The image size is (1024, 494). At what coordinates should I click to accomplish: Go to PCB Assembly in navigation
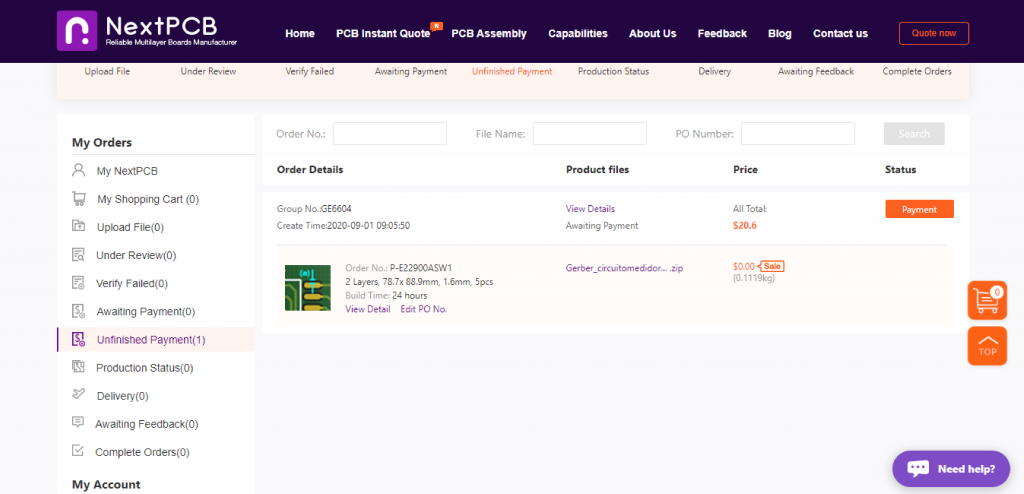(x=489, y=33)
